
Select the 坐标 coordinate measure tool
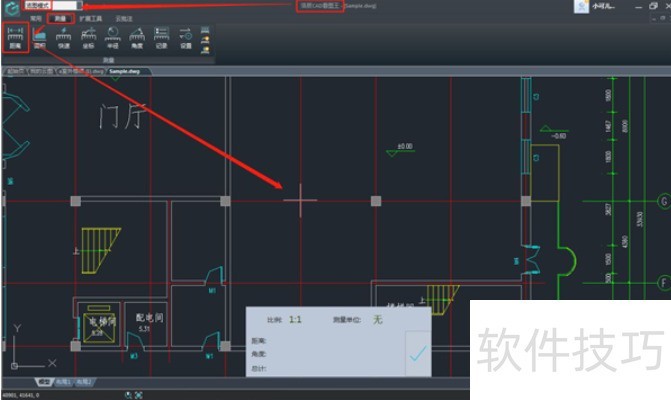coord(88,38)
